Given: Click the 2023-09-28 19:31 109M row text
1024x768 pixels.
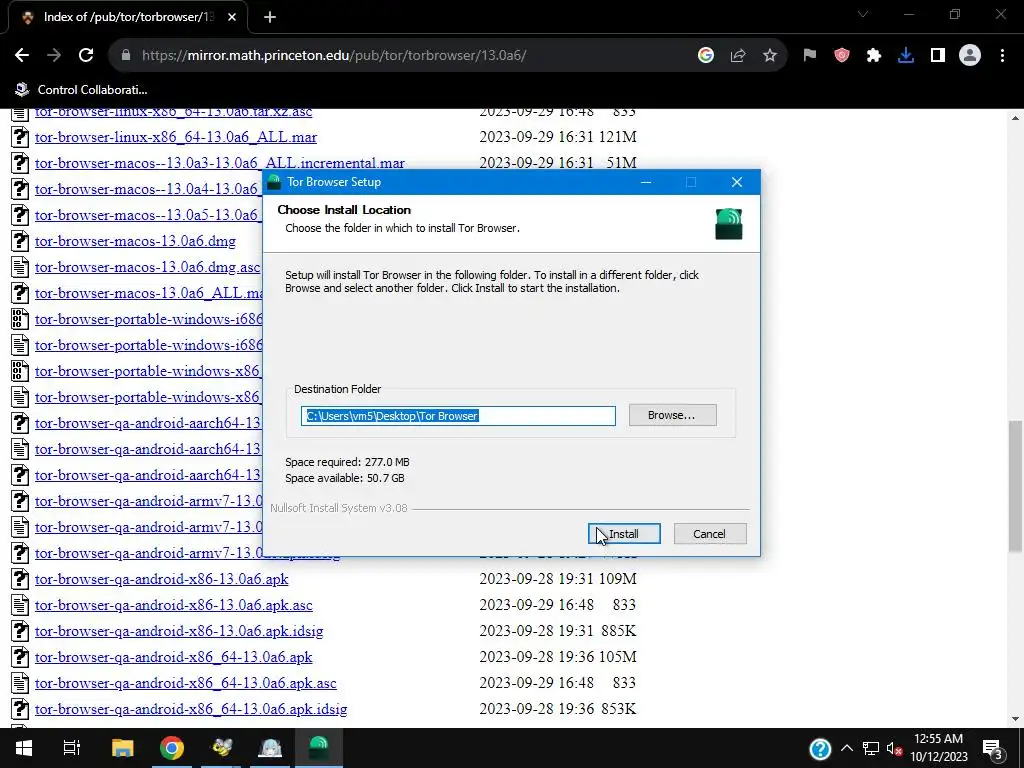Looking at the screenshot, I should coord(558,579).
